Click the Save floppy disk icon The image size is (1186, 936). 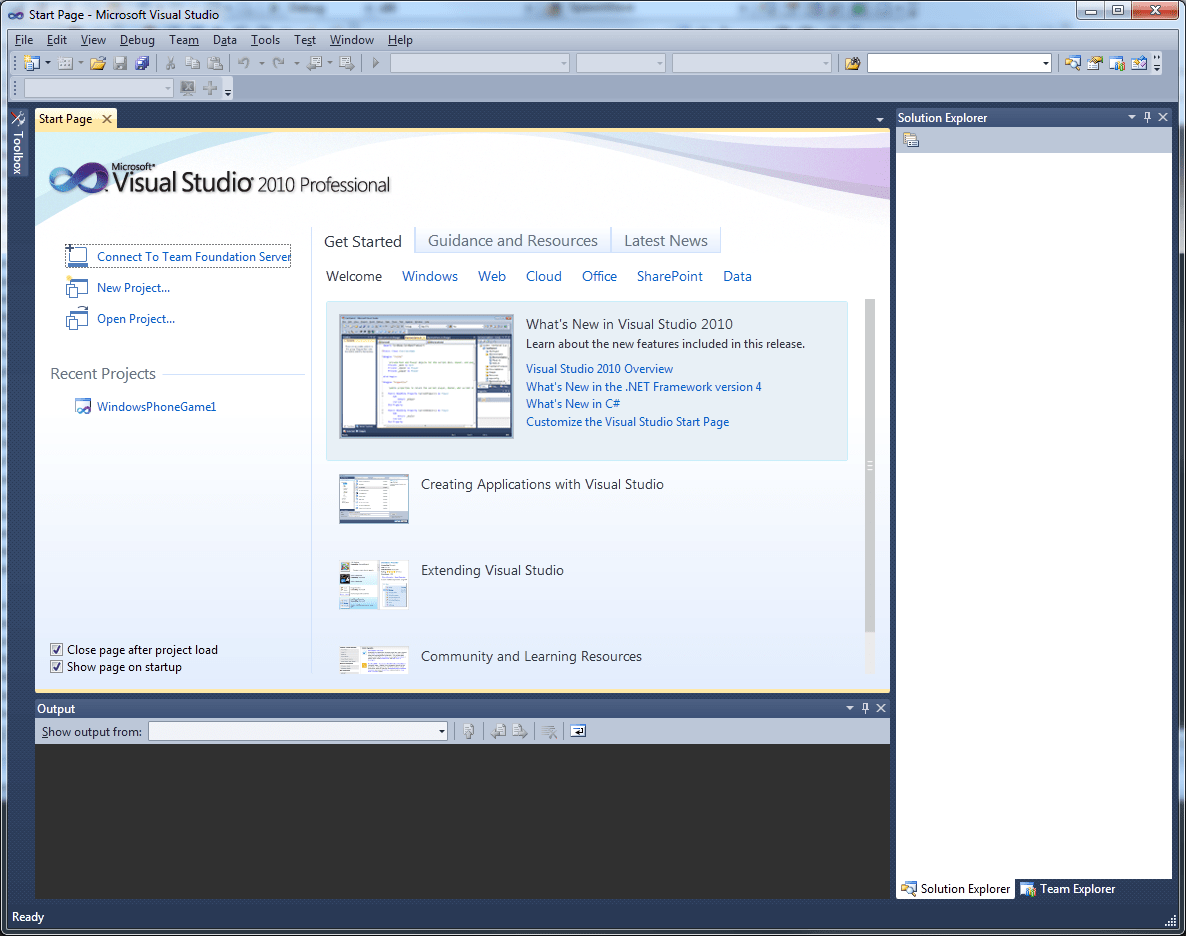[x=120, y=64]
